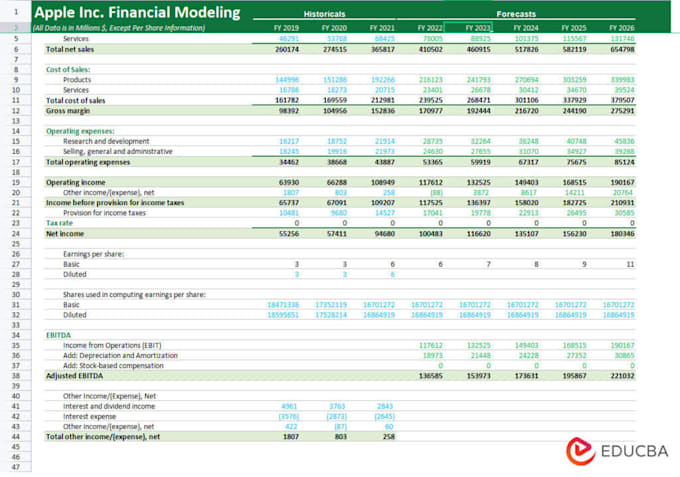Select the Adjusted EBITDA label cell
Image resolution: width=680 pixels, height=477 pixels.
tap(75, 376)
